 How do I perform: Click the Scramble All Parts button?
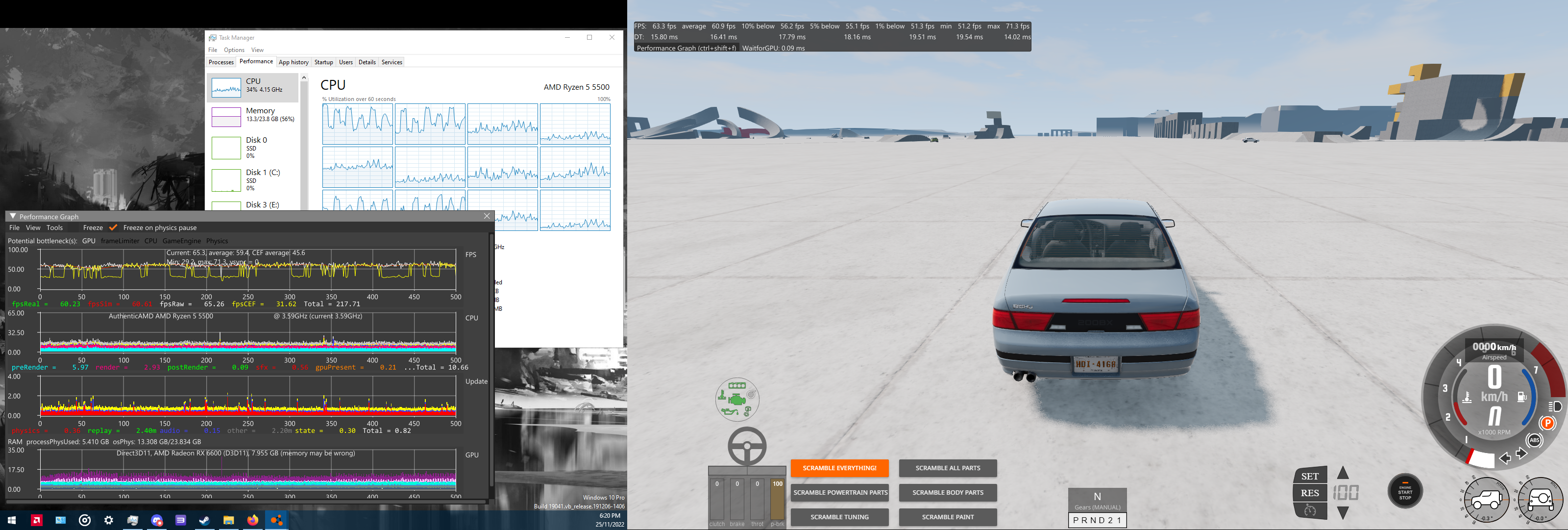point(948,468)
